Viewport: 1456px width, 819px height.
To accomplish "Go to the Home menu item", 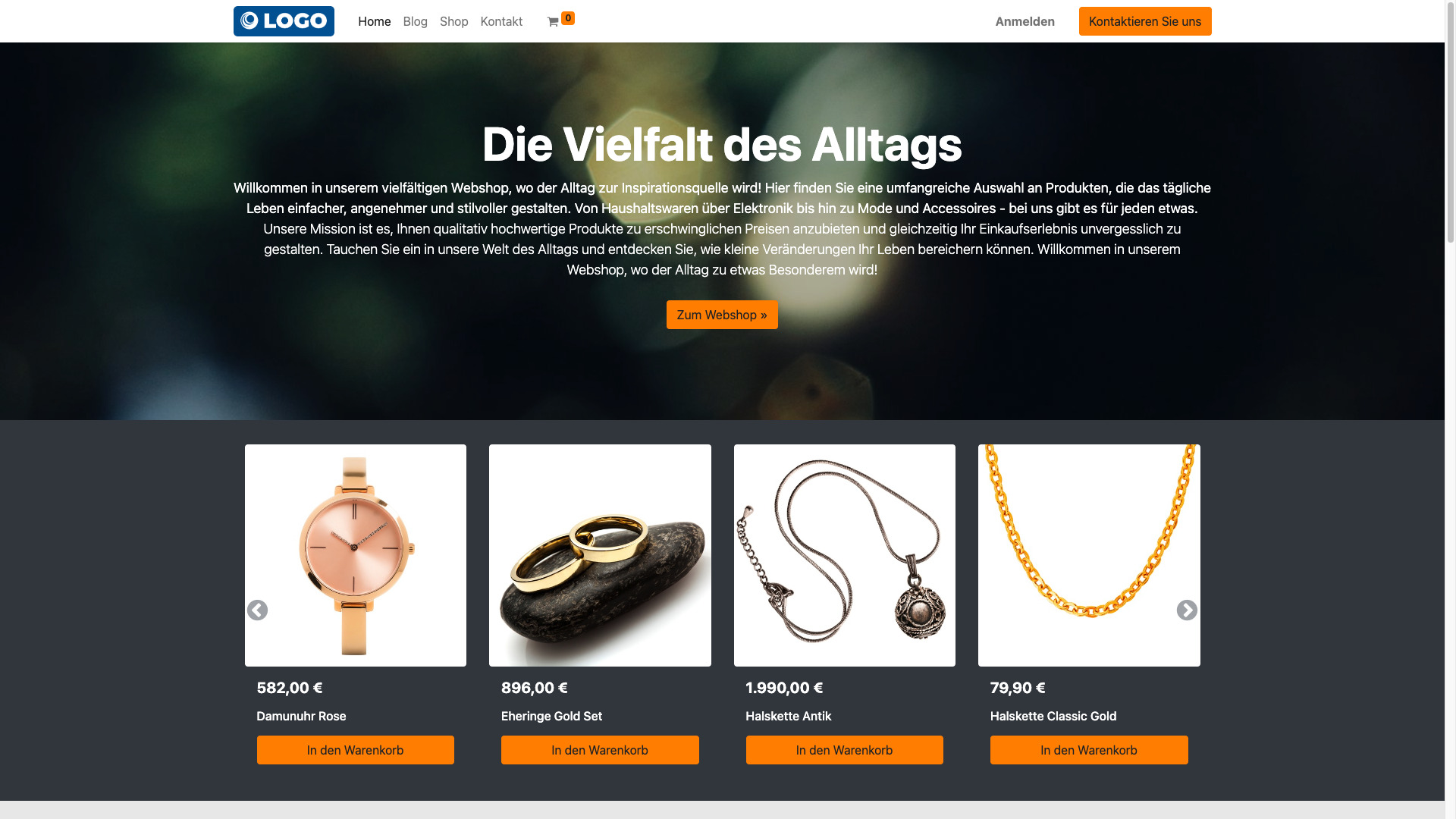I will click(375, 21).
